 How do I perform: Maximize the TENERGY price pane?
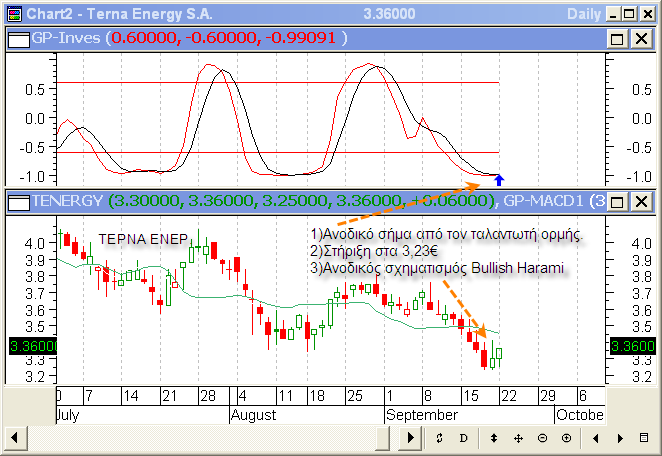click(617, 202)
